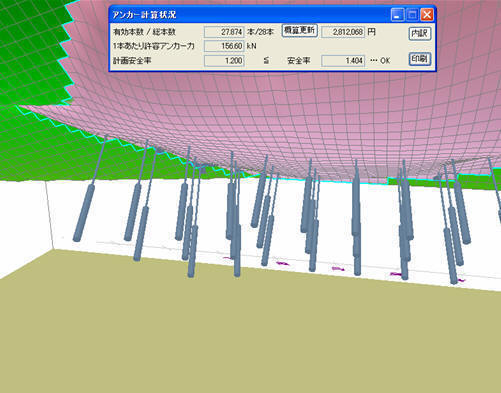Click the disabled maximize button
The height and width of the screenshot is (393, 501).
(412, 15)
